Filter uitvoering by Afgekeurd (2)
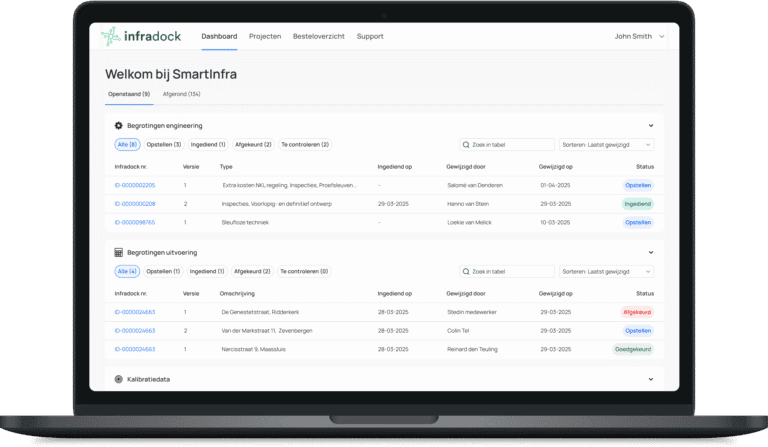Viewport: 768px width, 447px height. click(x=252, y=272)
